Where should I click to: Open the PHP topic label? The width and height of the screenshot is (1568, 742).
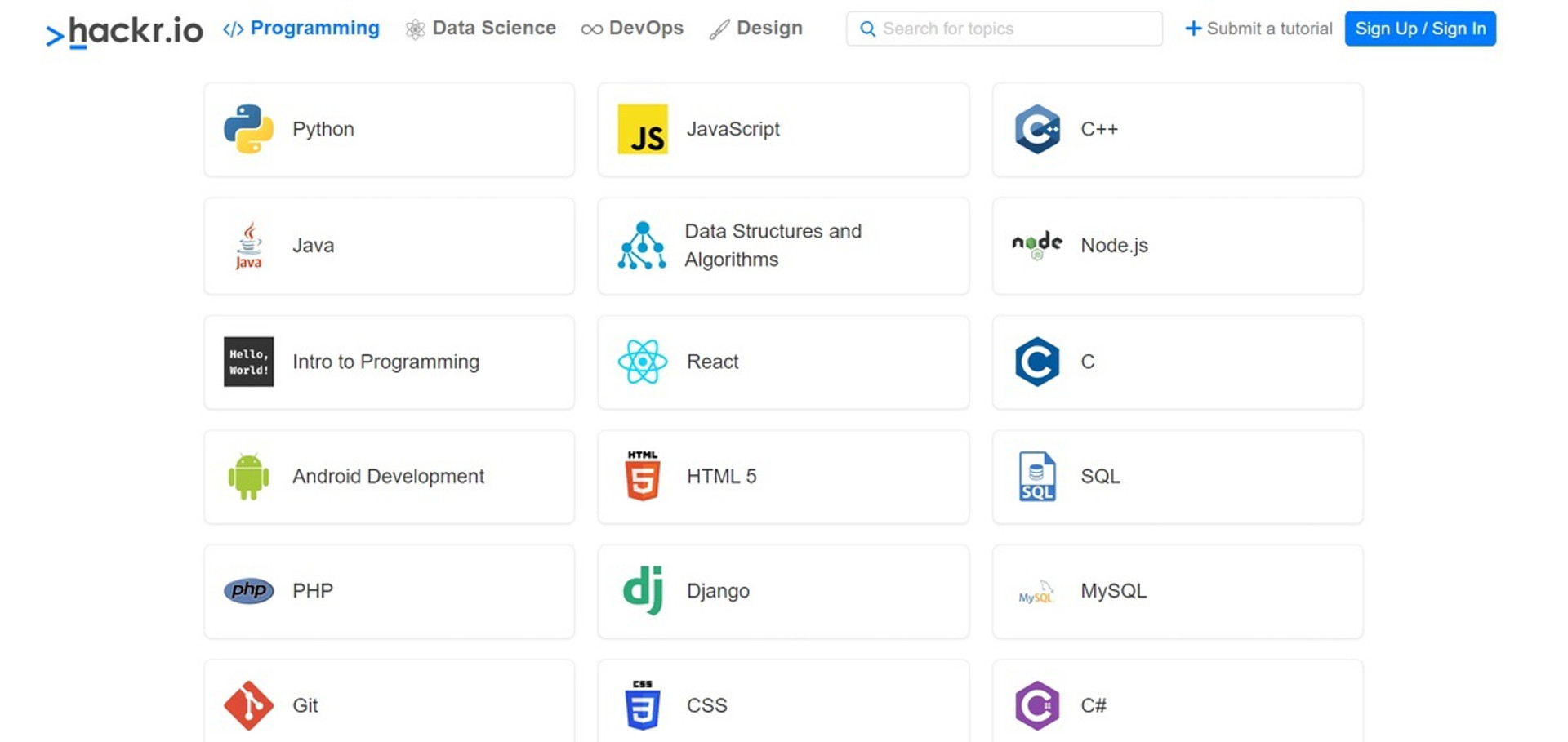313,590
